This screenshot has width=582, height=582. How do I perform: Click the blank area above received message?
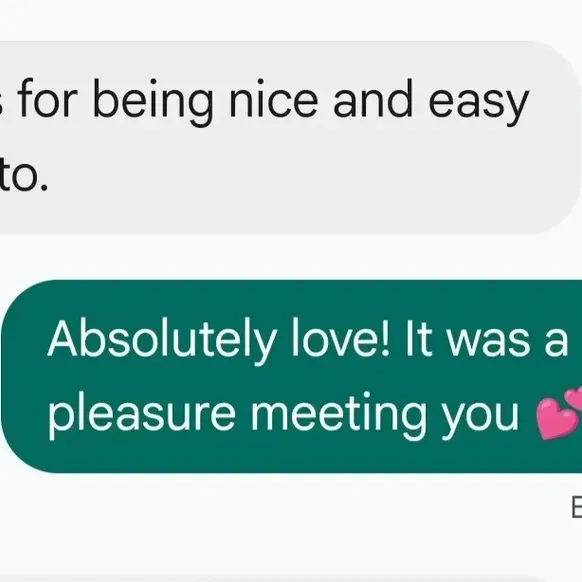click(291, 20)
